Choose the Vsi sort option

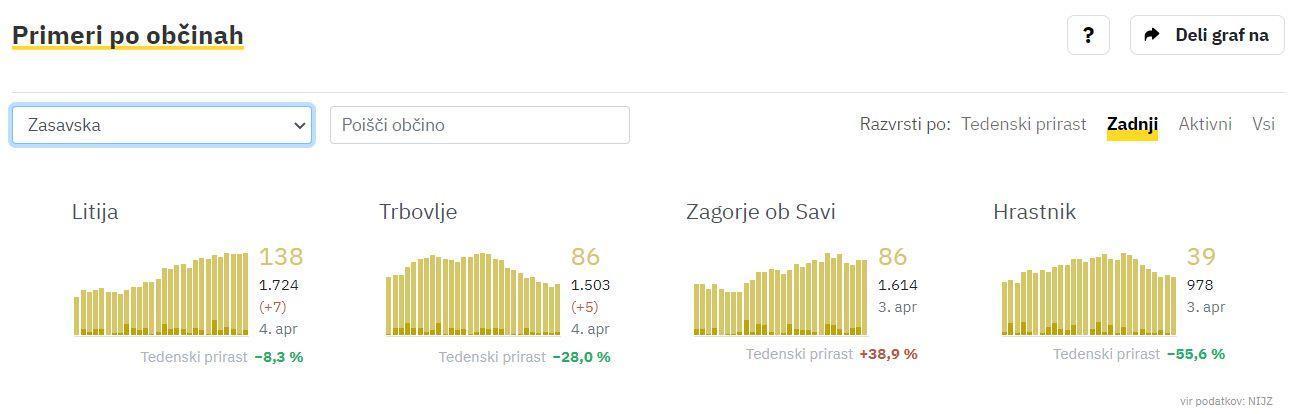(1263, 125)
